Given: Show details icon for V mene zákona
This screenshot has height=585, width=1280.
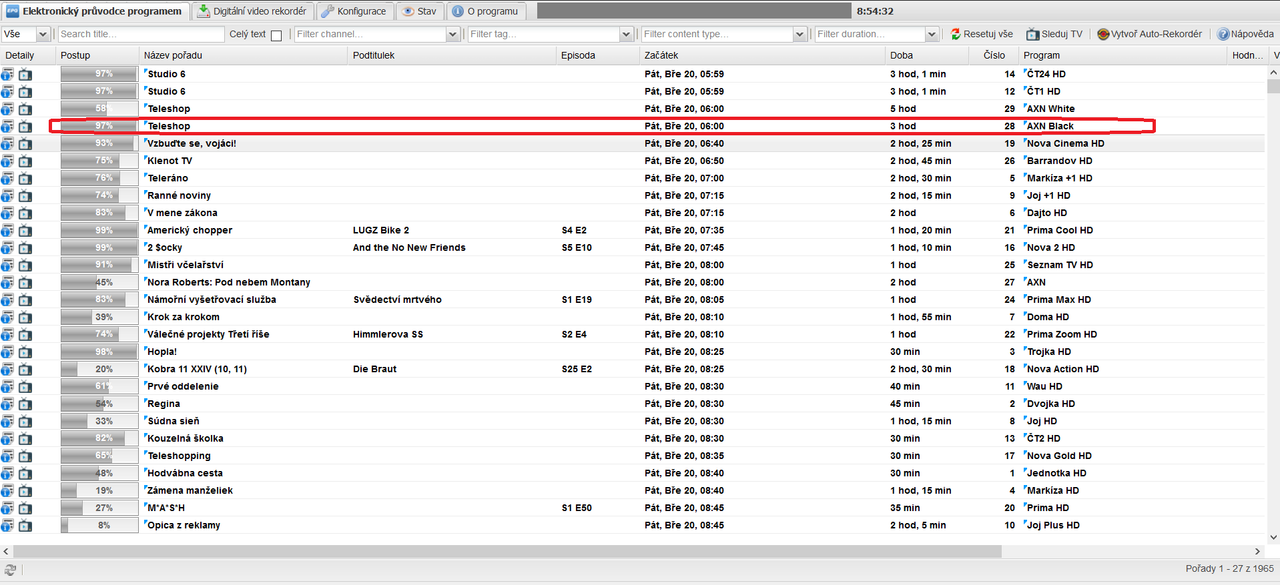Looking at the screenshot, I should 8,213.
